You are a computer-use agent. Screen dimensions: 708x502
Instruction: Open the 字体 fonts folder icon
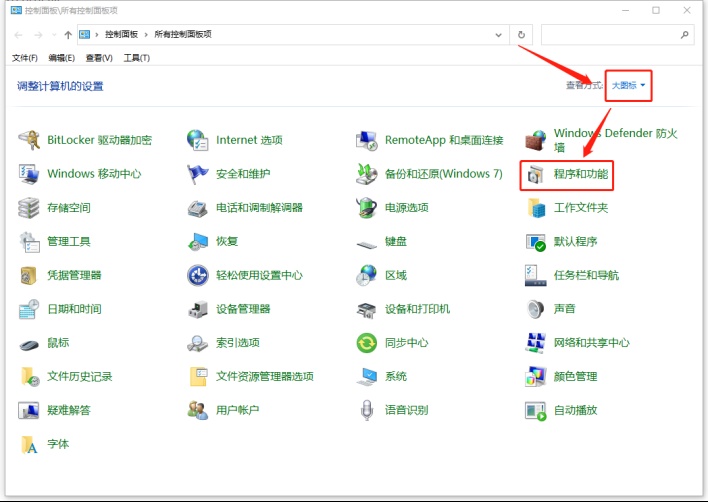coord(29,444)
